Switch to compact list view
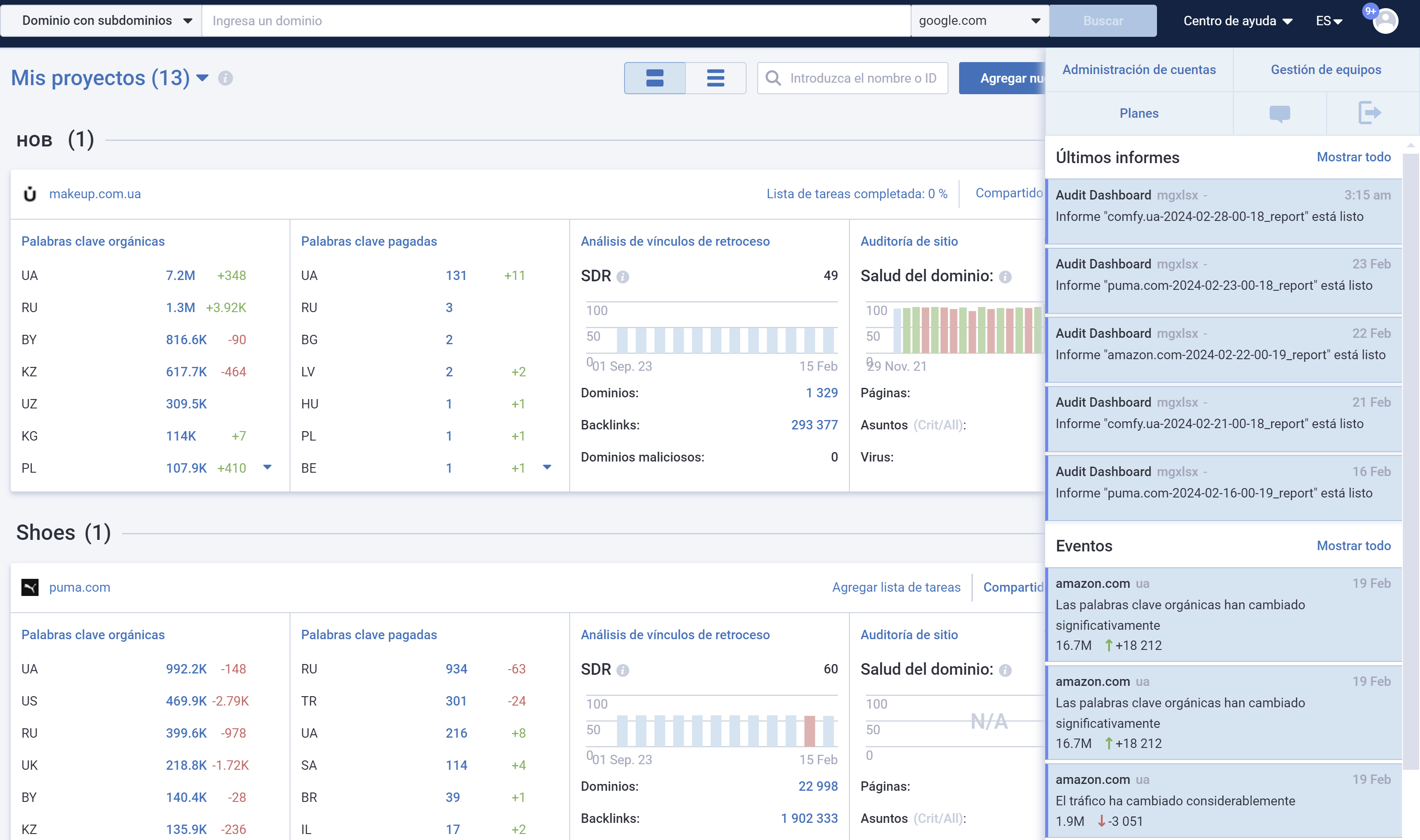Image resolution: width=1420 pixels, height=840 pixels. point(716,78)
